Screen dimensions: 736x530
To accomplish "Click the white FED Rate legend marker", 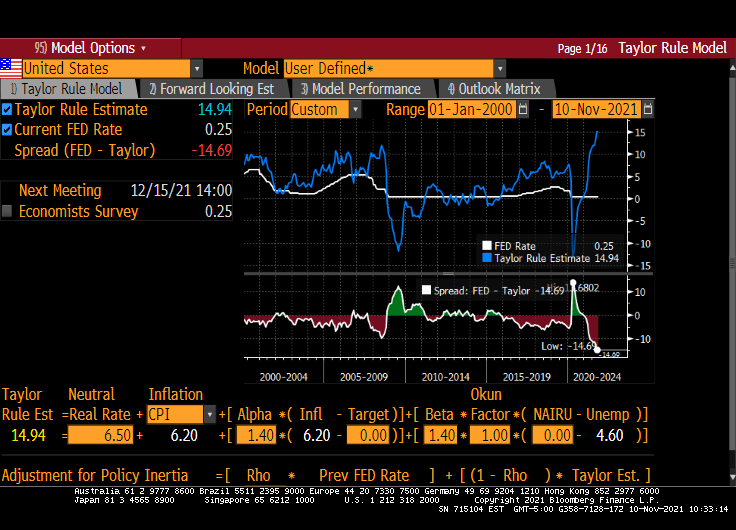I will tap(487, 245).
